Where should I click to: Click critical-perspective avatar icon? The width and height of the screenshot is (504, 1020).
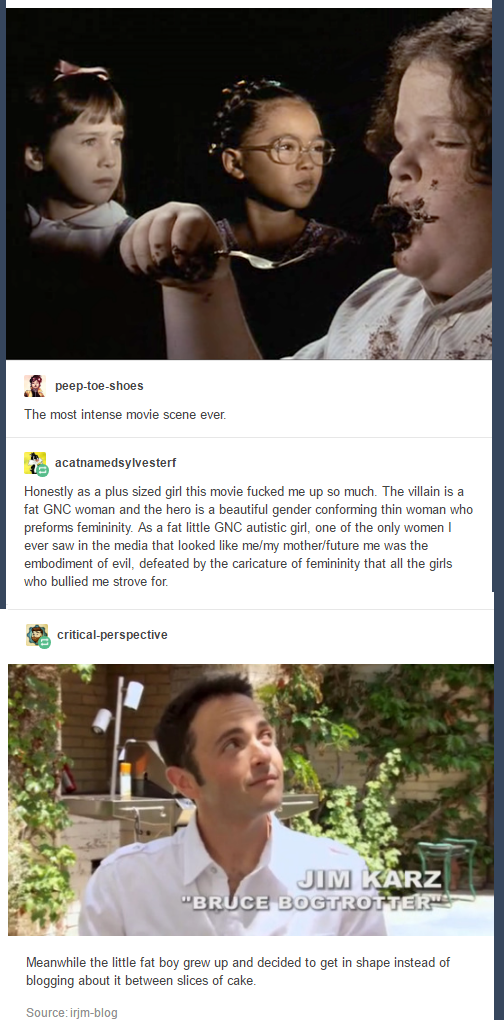[36, 634]
